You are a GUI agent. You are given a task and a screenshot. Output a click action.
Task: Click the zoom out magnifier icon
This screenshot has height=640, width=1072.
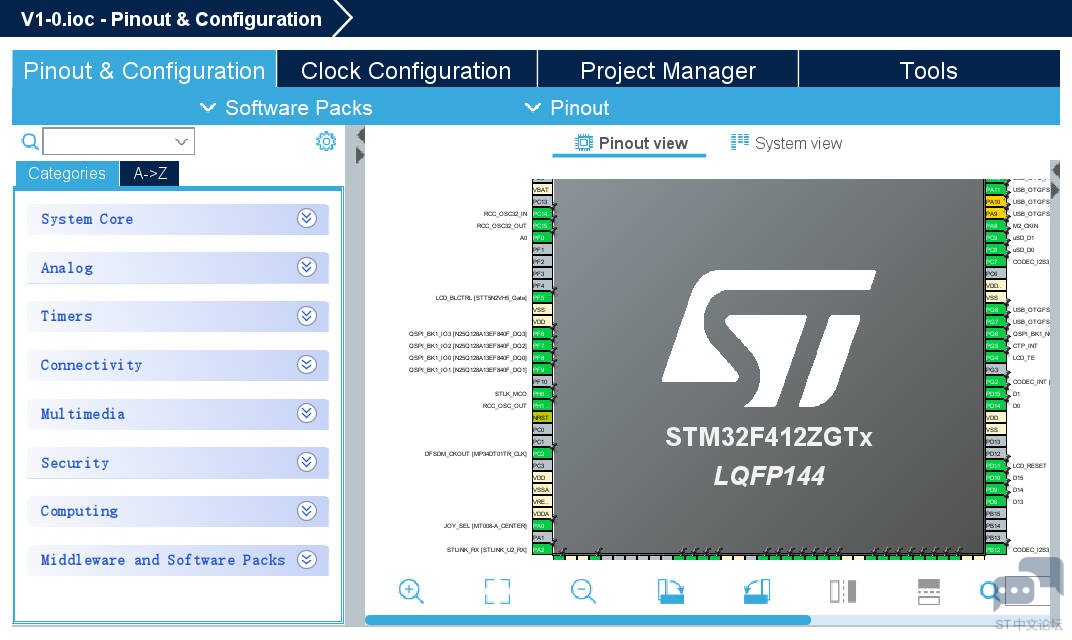click(x=583, y=591)
